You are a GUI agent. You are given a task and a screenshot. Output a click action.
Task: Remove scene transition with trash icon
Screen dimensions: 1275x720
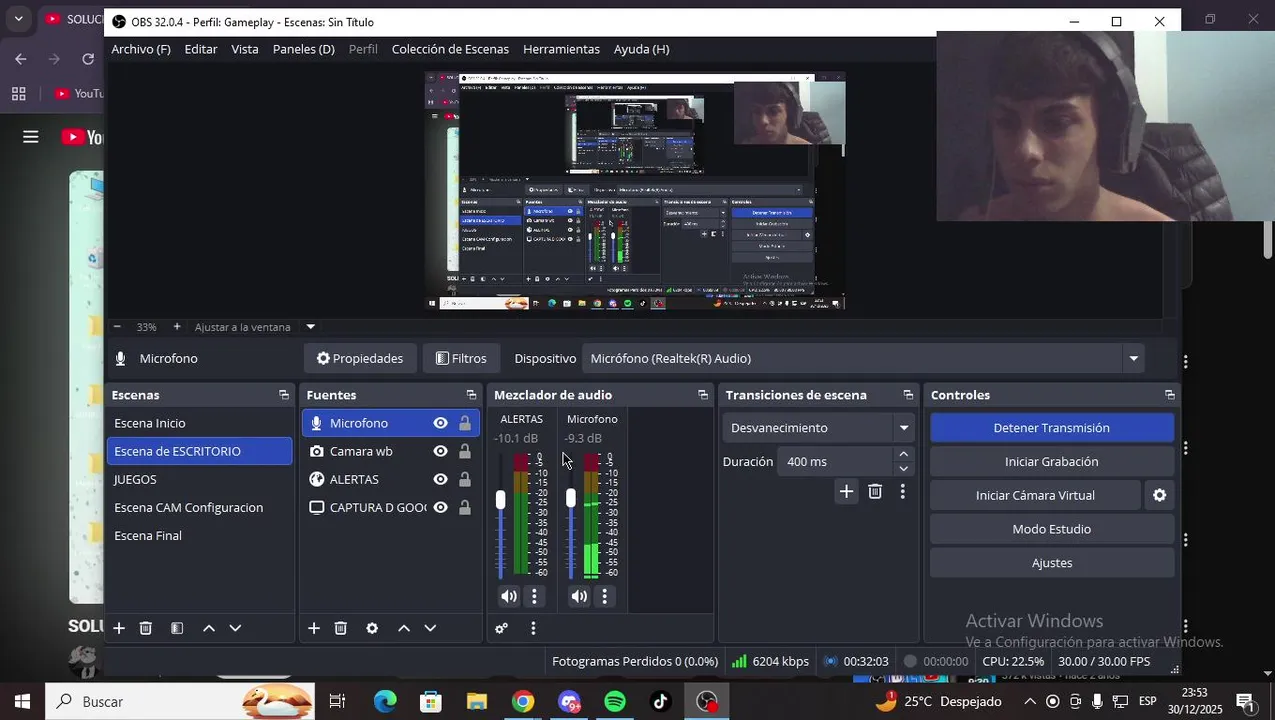(x=875, y=491)
